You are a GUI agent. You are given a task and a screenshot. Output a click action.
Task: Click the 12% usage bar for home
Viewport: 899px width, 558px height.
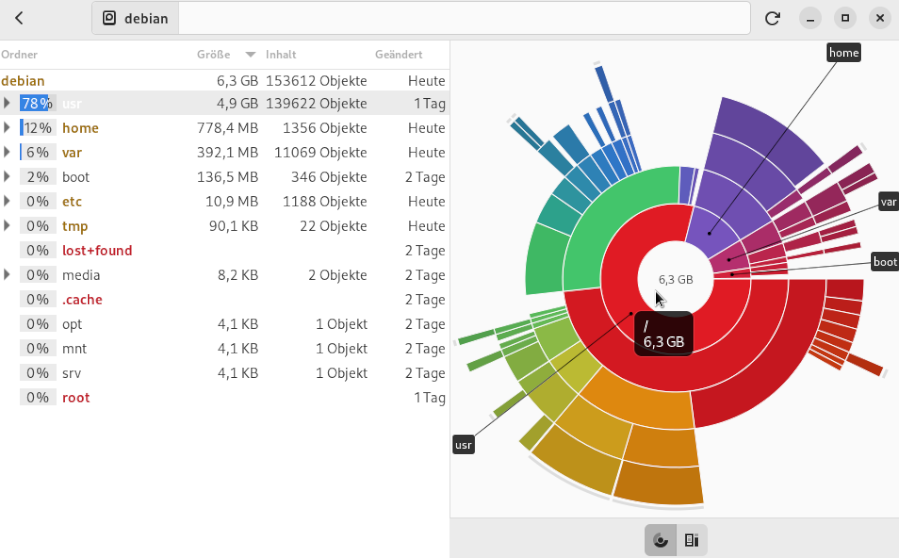click(x=37, y=127)
